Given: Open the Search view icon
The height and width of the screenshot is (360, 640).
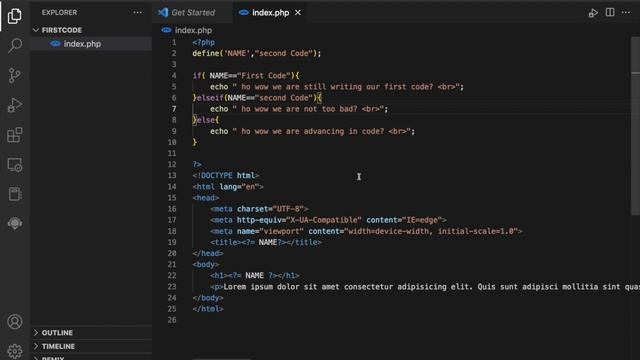Looking at the screenshot, I should point(15,46).
